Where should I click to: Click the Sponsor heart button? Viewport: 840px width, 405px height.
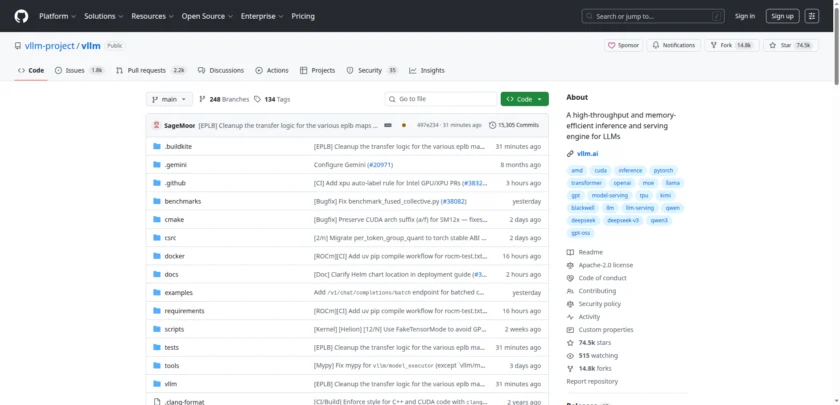pyautogui.click(x=624, y=46)
